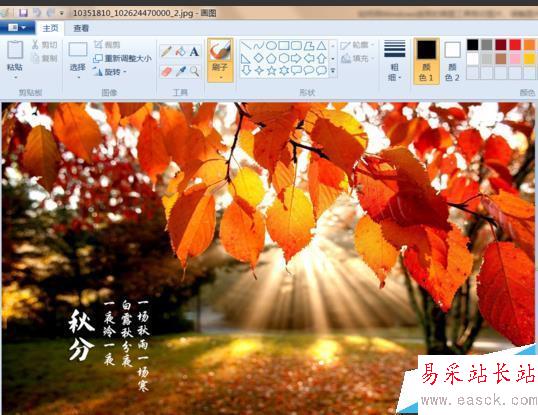Select 颜色 1 foreground color box
538x415 pixels.
[x=426, y=60]
